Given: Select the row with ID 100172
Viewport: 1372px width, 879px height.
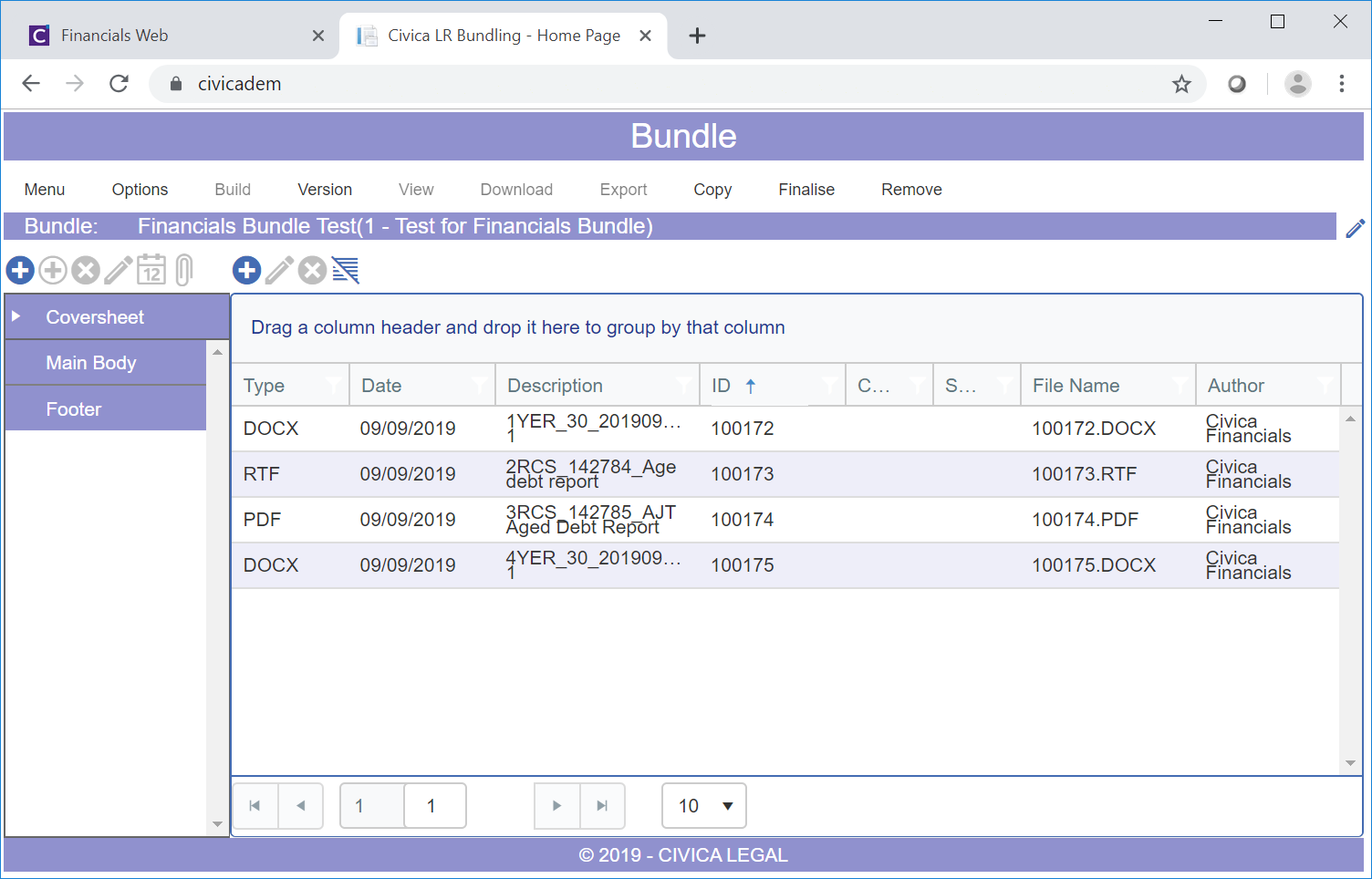Looking at the screenshot, I should 785,429.
